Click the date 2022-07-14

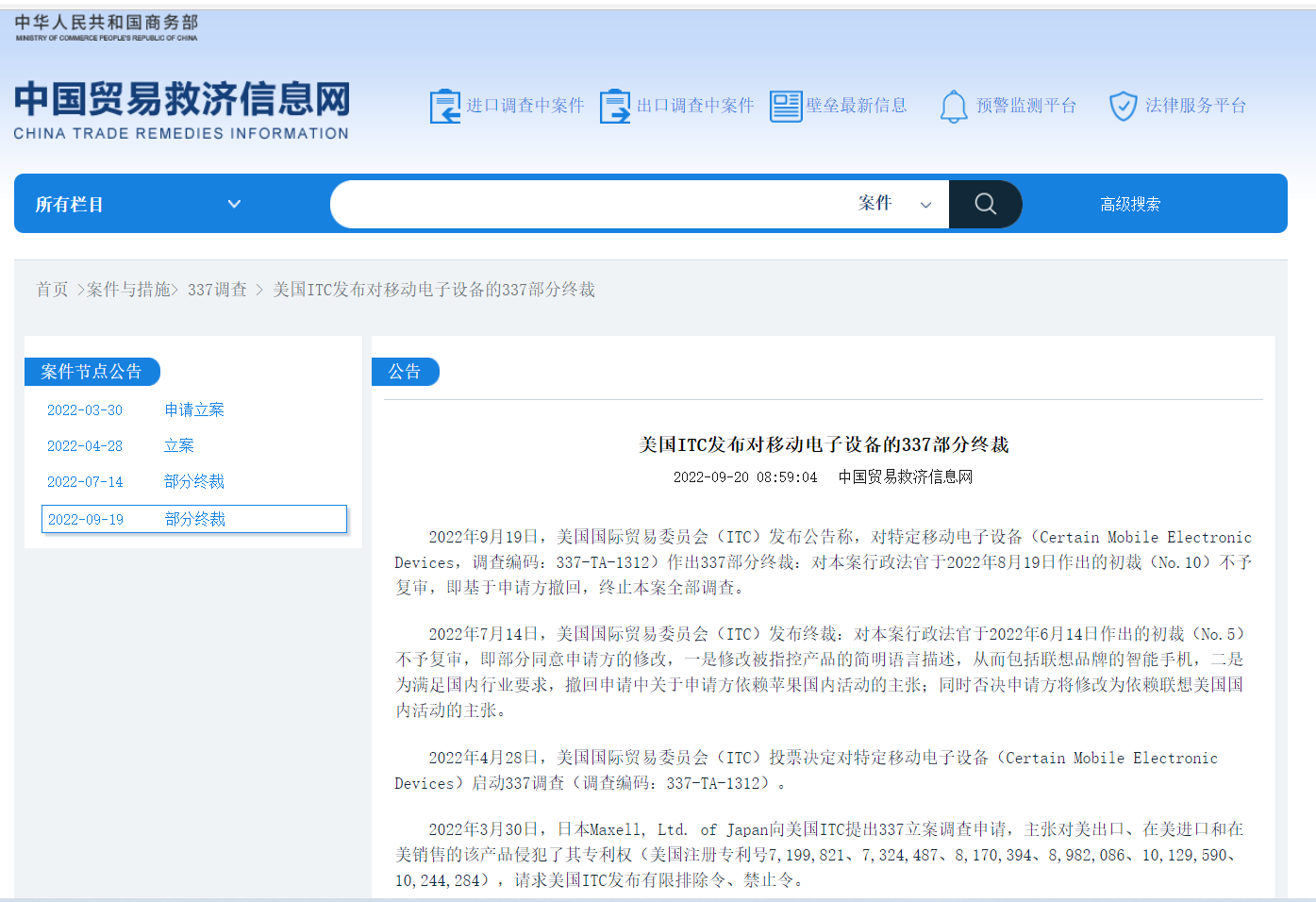point(85,482)
